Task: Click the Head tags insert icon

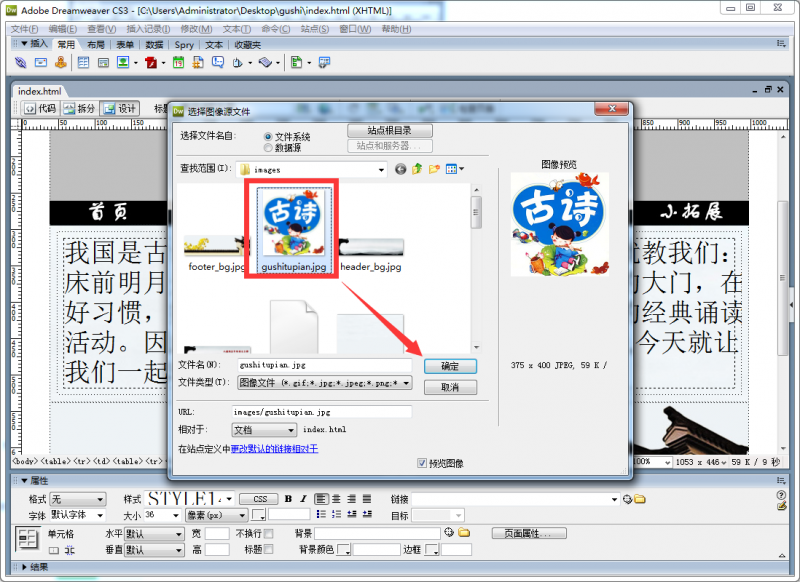Action: point(238,63)
